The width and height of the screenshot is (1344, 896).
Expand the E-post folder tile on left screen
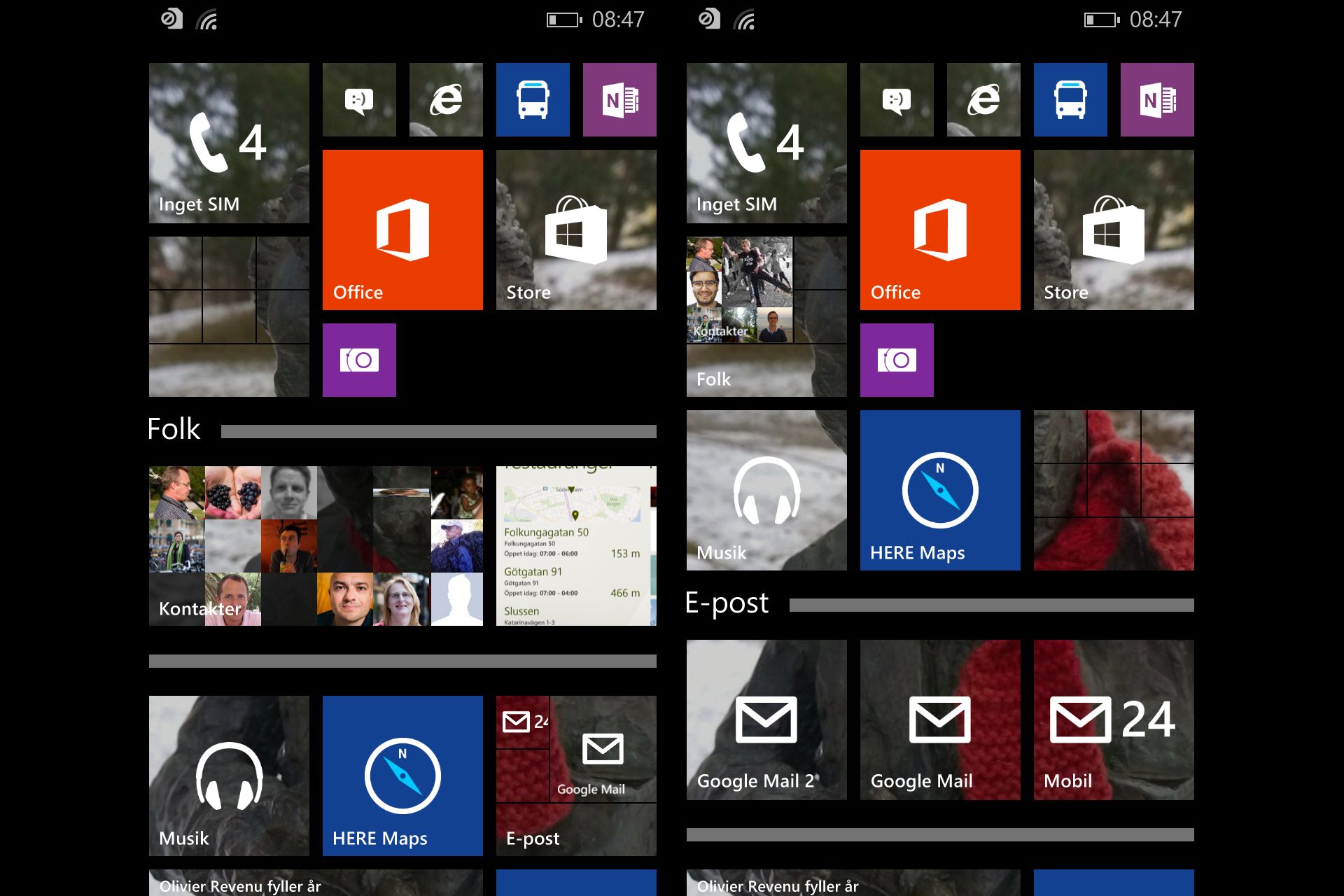576,776
